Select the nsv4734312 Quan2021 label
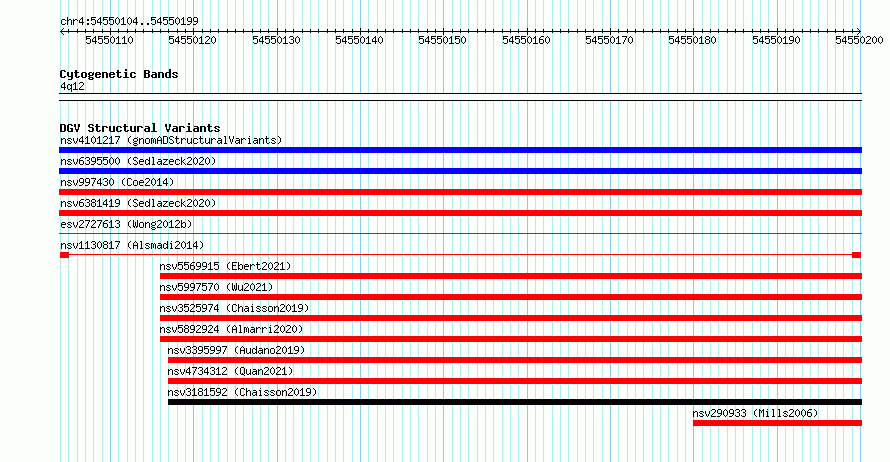 click(230, 371)
